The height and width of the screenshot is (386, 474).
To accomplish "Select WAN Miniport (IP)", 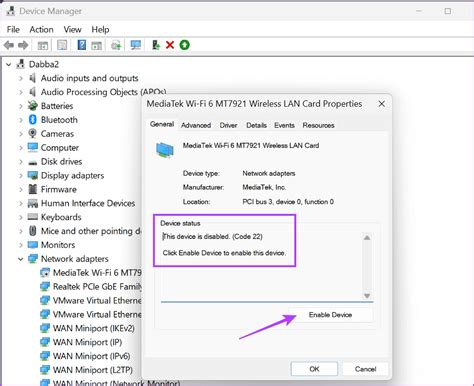I will point(87,342).
